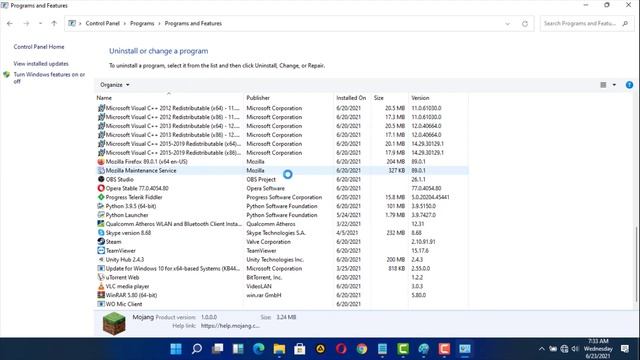Open the taskbar clock and date
Screen dimensions: 640x360
coord(598,349)
